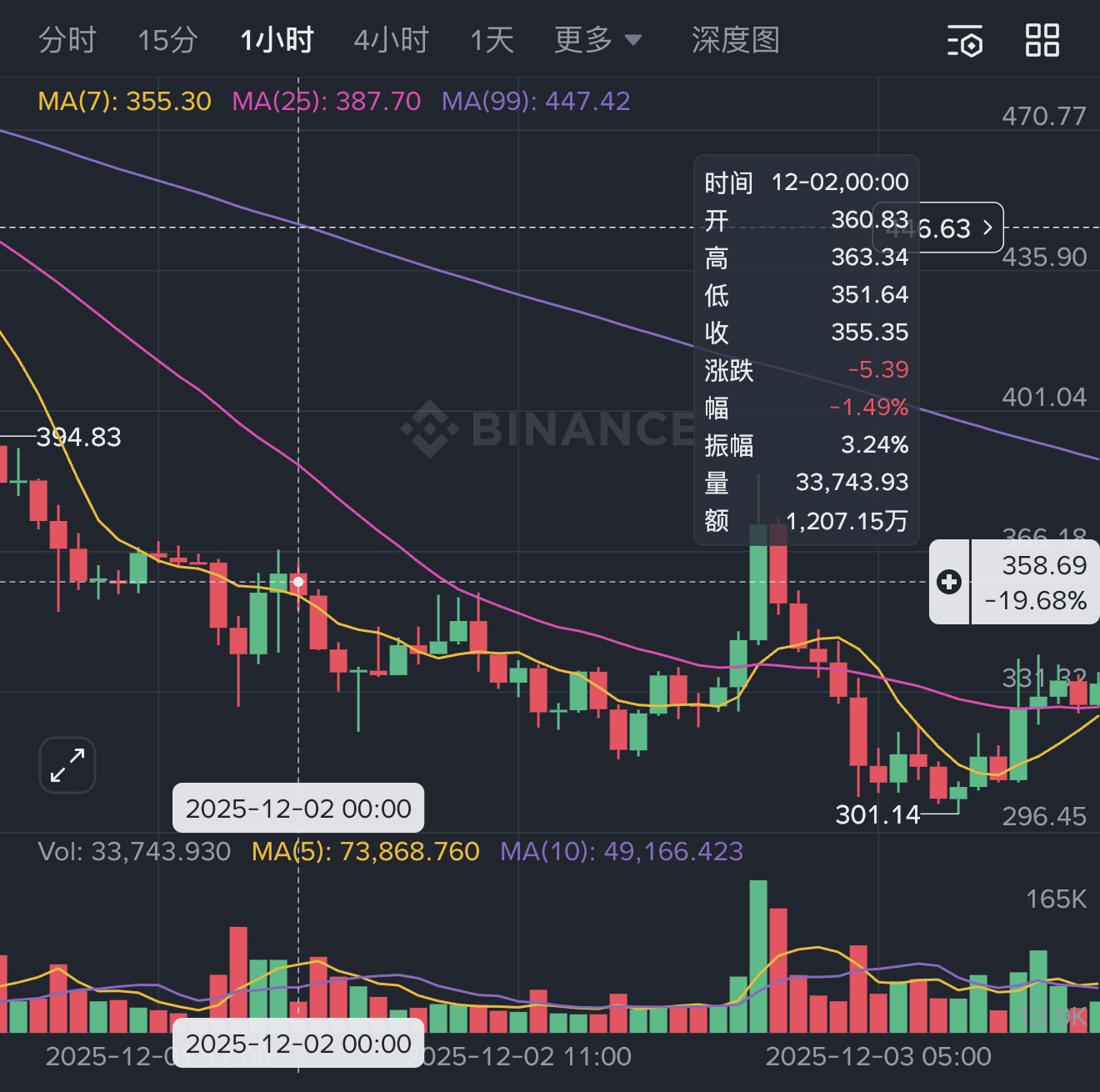Tap the MA(7) indicator label
The image size is (1100, 1092).
tap(125, 101)
